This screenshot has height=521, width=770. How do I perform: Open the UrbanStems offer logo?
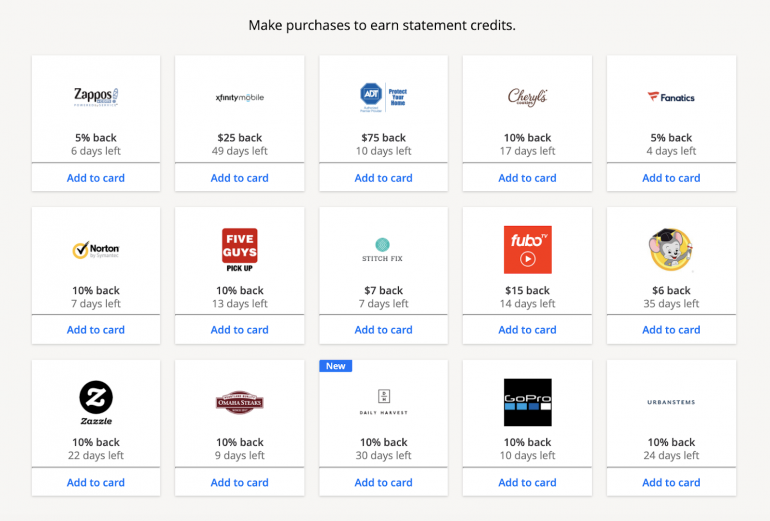pos(671,402)
